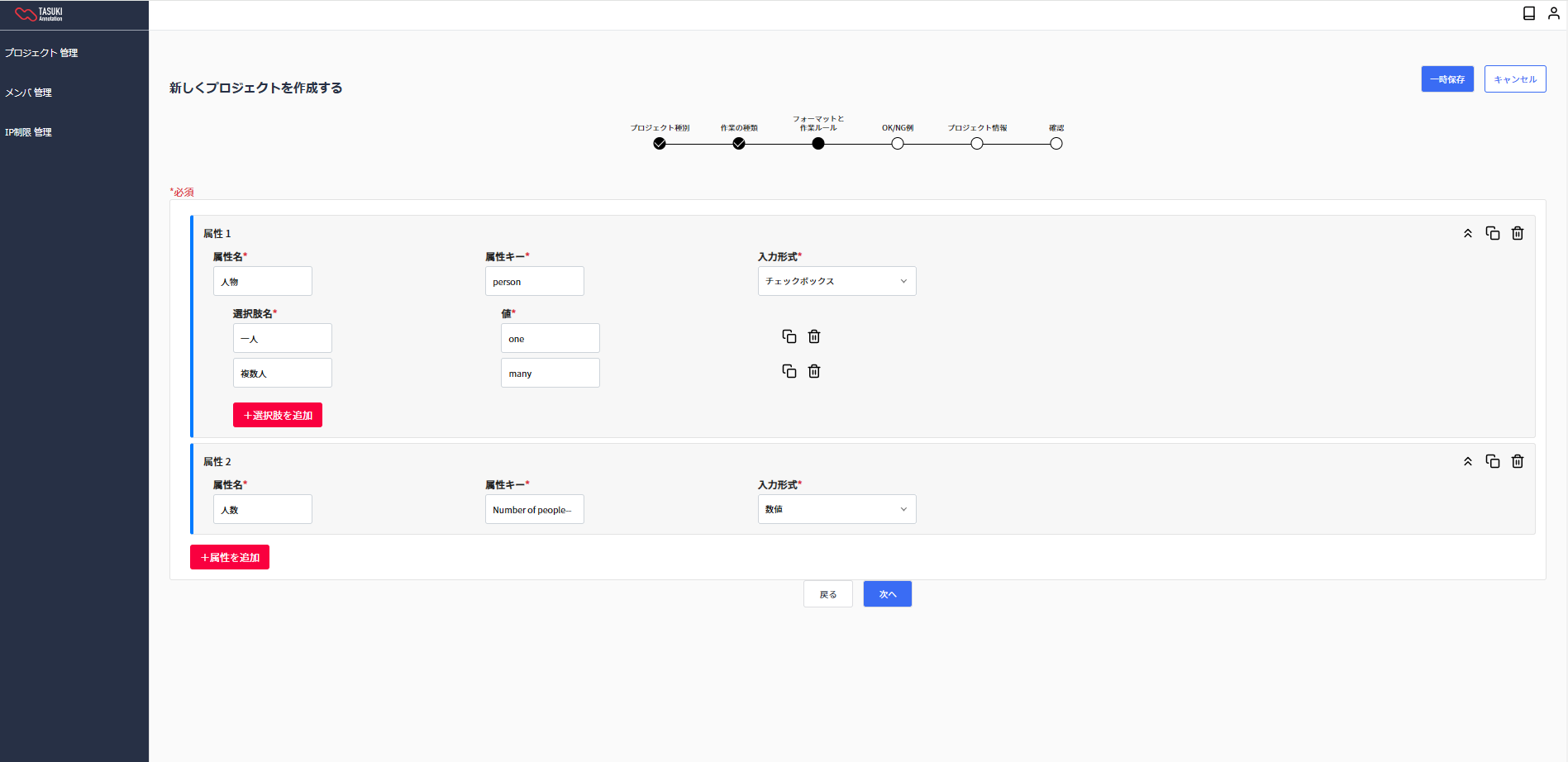Delete the 属性 2 attribute
Viewport: 1568px width, 762px height.
click(x=1518, y=461)
